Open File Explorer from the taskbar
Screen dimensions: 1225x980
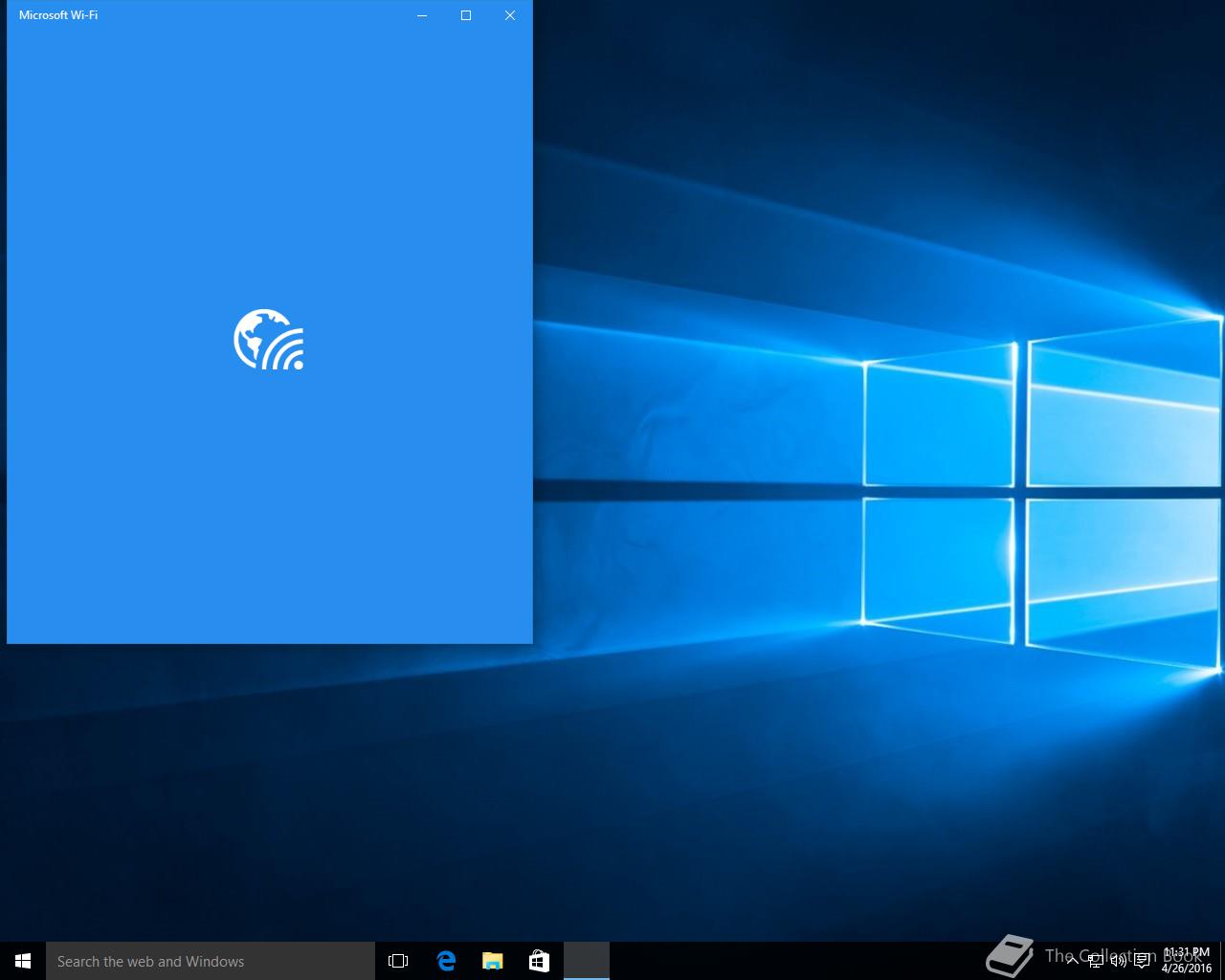click(492, 961)
